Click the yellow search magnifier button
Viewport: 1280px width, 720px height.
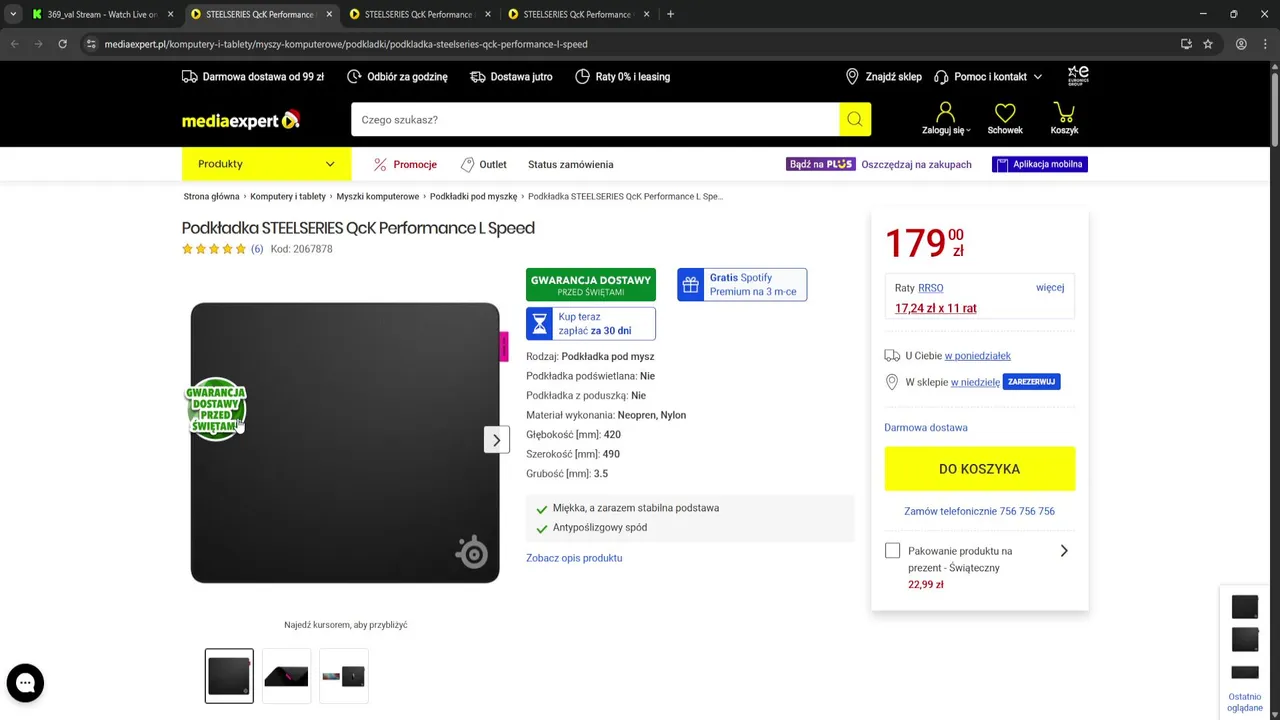point(855,119)
